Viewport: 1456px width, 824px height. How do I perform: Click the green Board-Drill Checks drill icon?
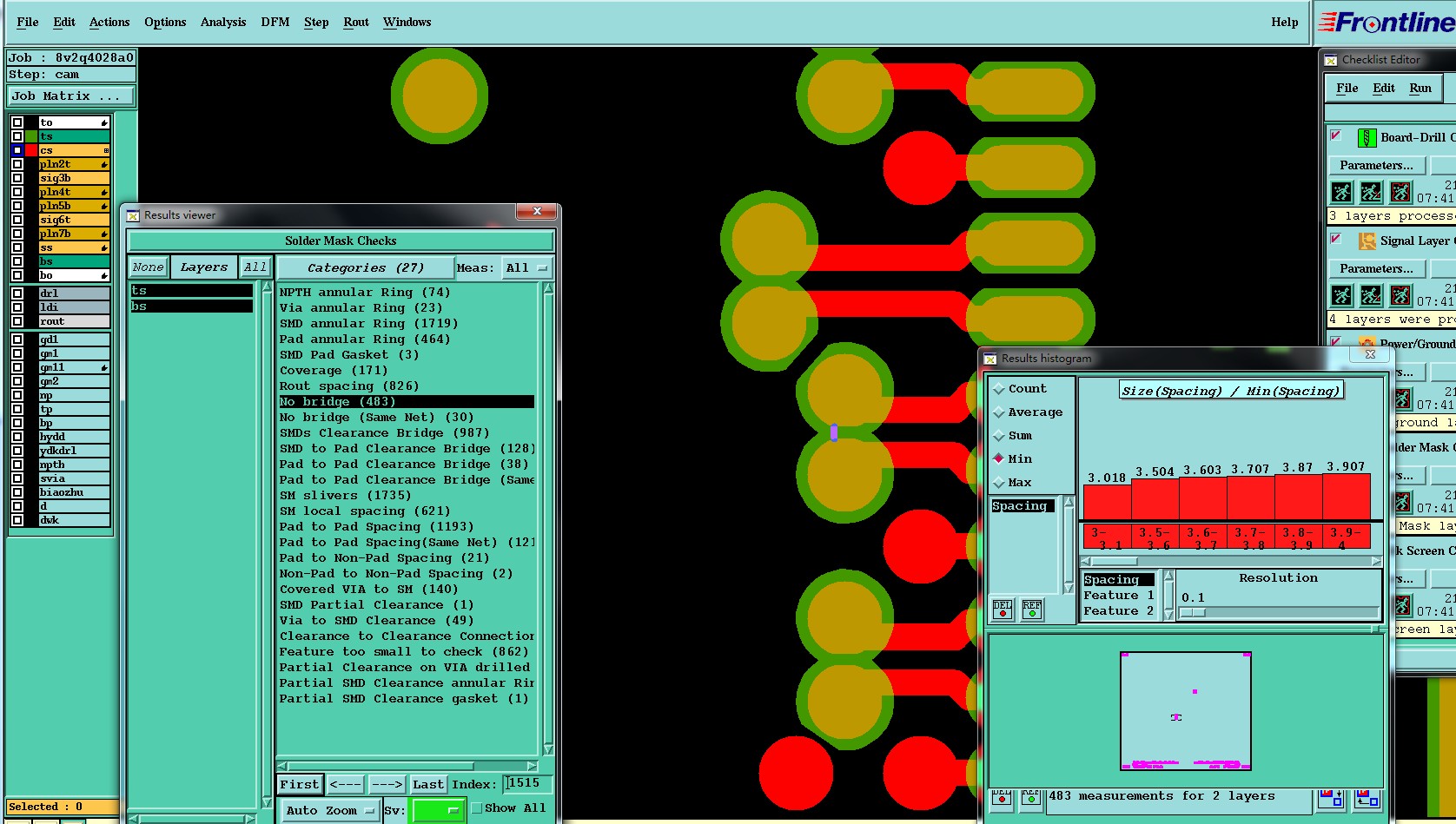(1367, 137)
